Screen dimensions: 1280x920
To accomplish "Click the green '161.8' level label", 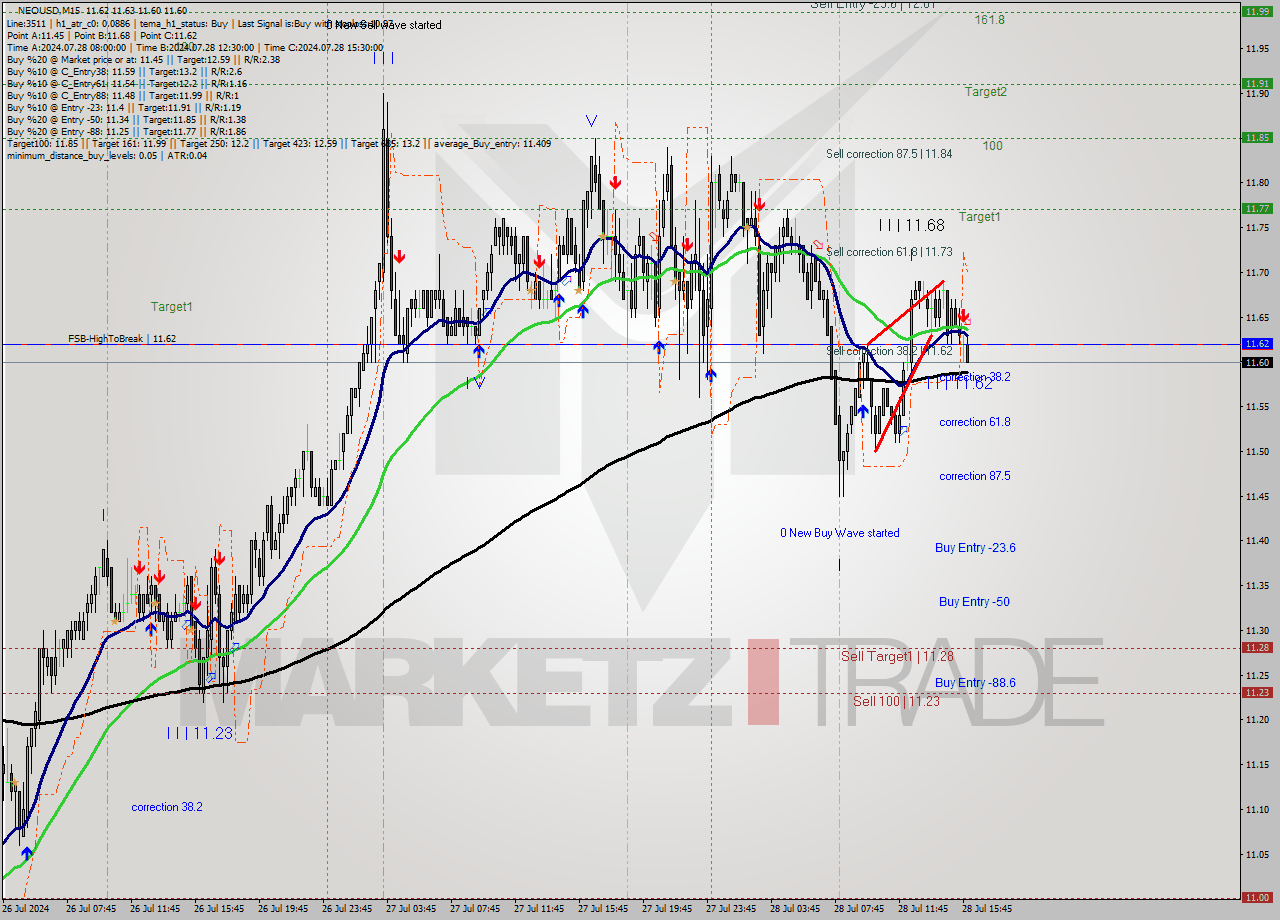I will [x=990, y=19].
